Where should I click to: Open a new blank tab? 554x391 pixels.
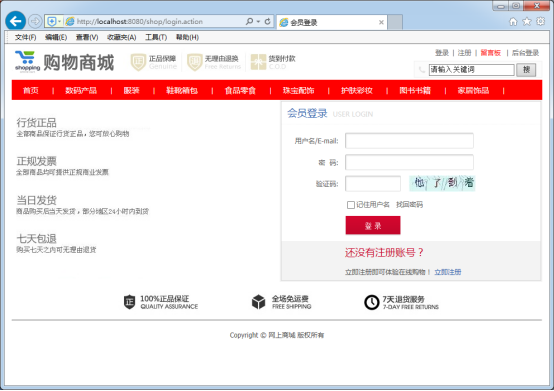(x=395, y=22)
